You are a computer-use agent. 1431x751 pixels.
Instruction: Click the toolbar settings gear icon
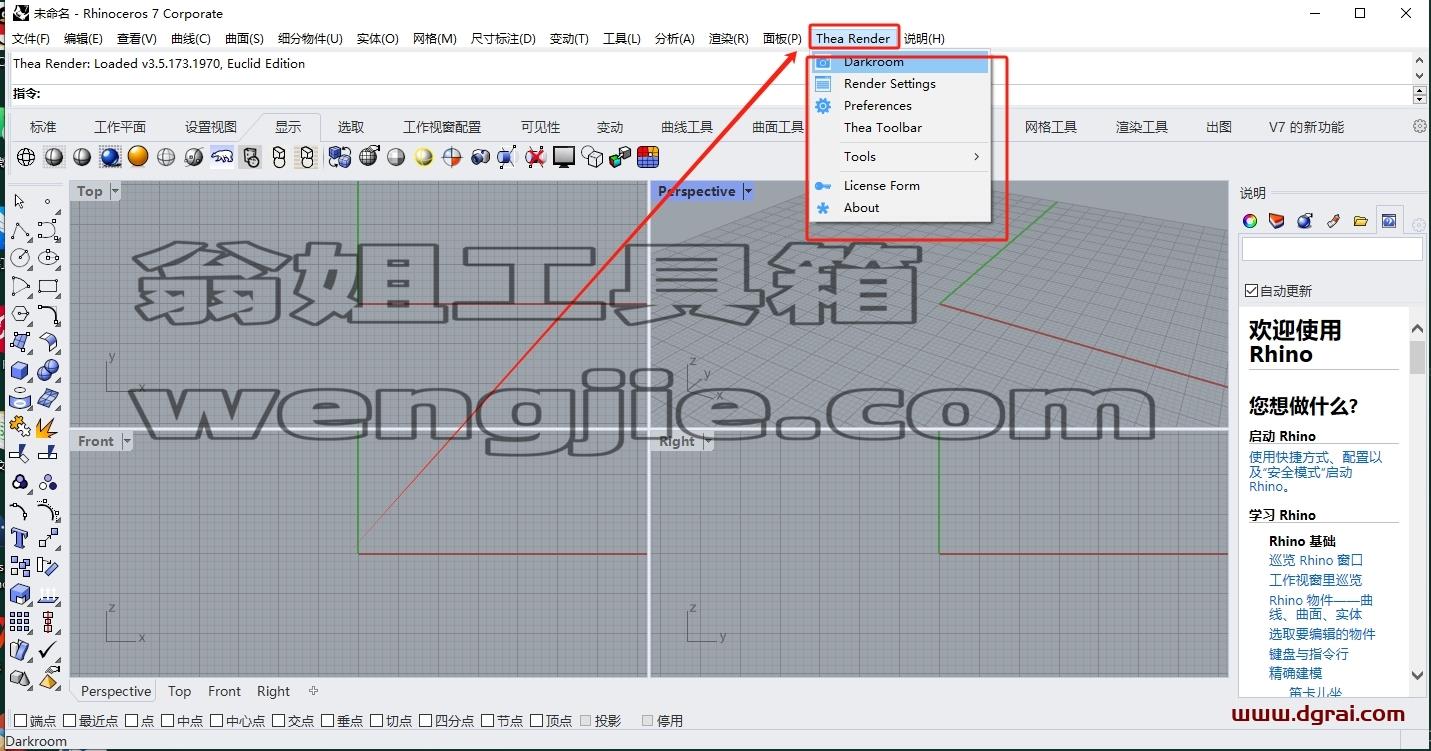(x=1419, y=126)
